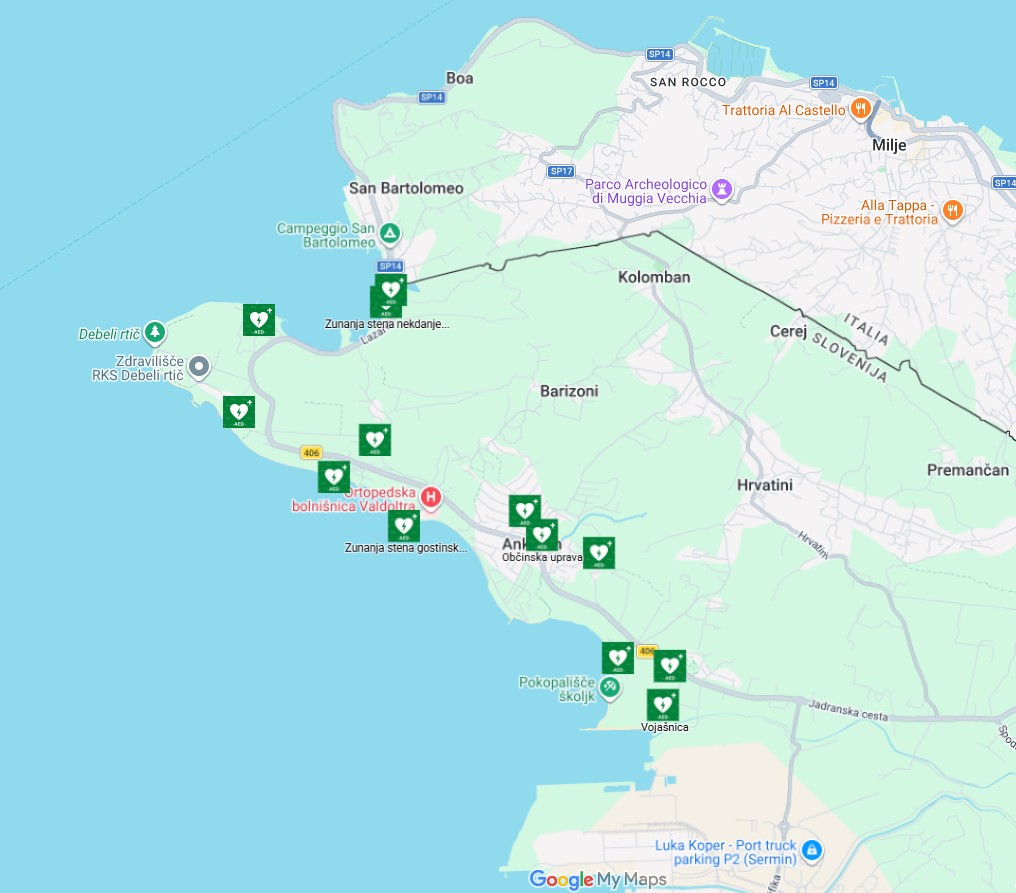
Task: Click the Milje town label
Action: point(889,145)
